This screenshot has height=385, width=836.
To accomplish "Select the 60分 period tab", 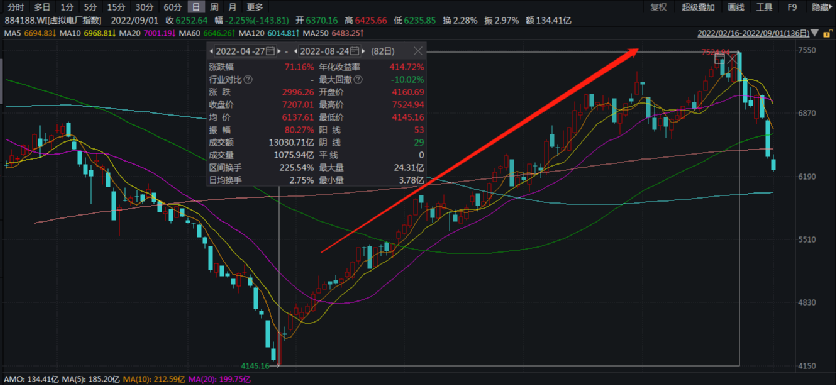I will (172, 7).
